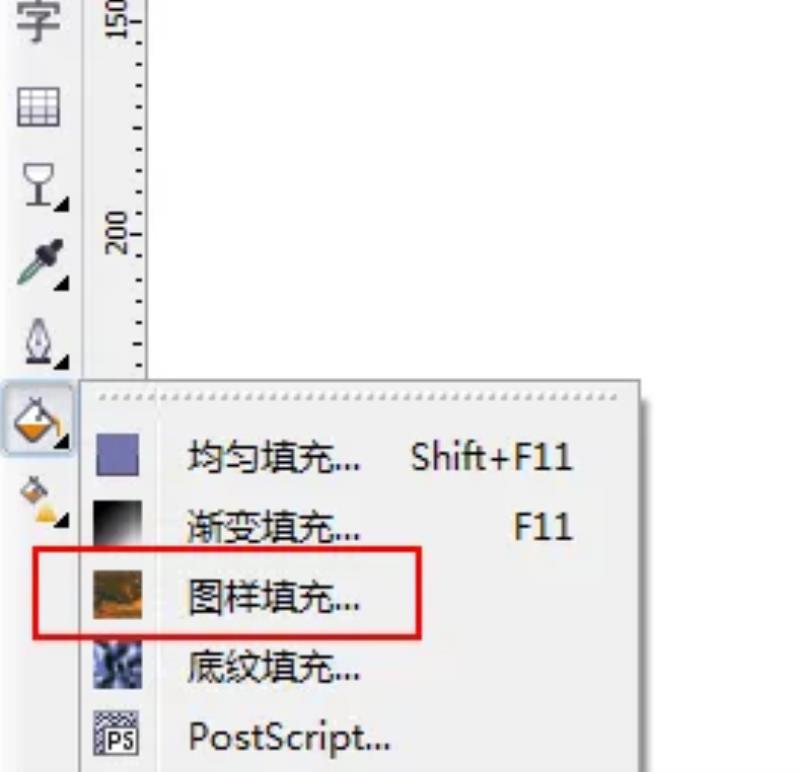
Task: Click the Fill bucket tool
Action: pyautogui.click(x=37, y=419)
